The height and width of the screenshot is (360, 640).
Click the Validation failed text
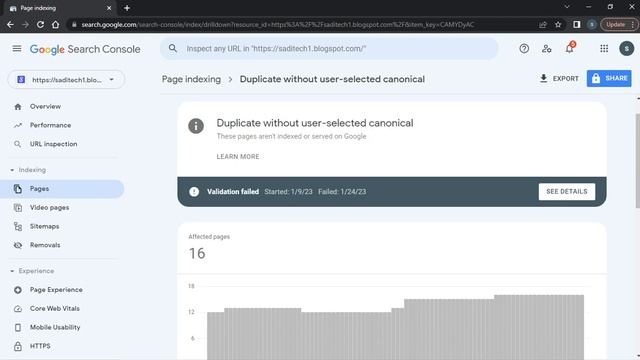coord(233,191)
